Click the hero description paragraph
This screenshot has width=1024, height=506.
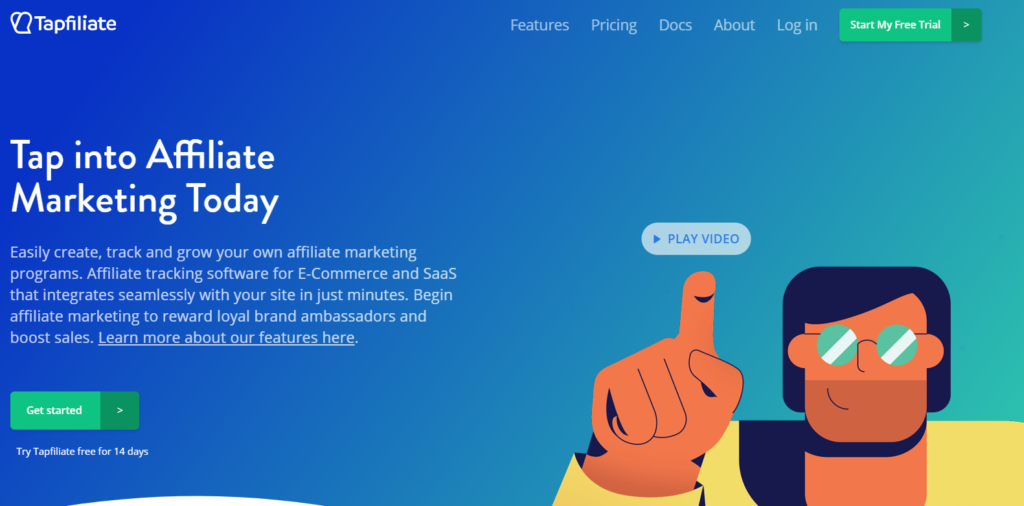232,294
